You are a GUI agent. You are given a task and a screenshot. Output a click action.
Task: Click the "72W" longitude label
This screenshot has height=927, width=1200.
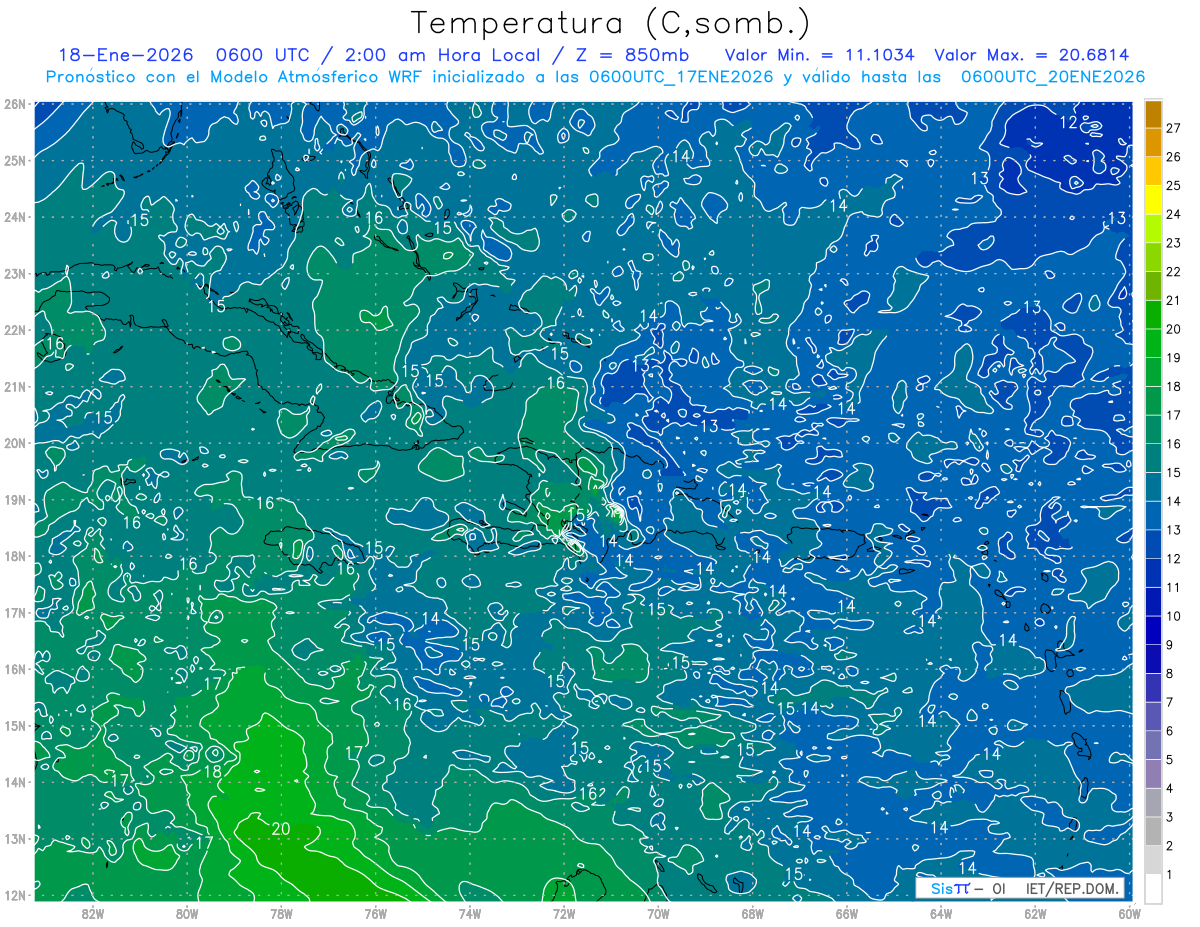pos(564,912)
